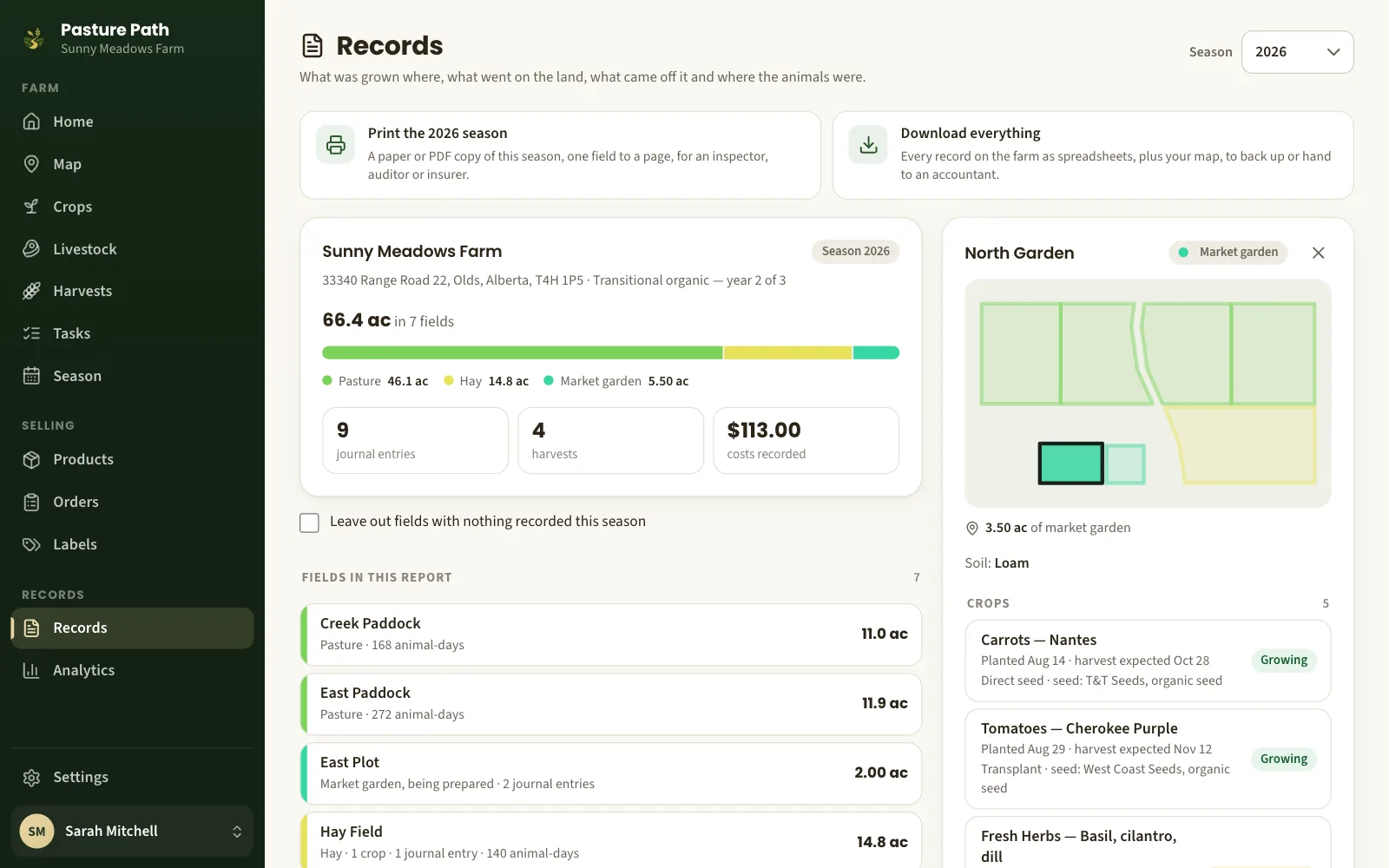Check Leave out fields with nothing recorded
Screen dimensions: 1389x868
point(309,523)
